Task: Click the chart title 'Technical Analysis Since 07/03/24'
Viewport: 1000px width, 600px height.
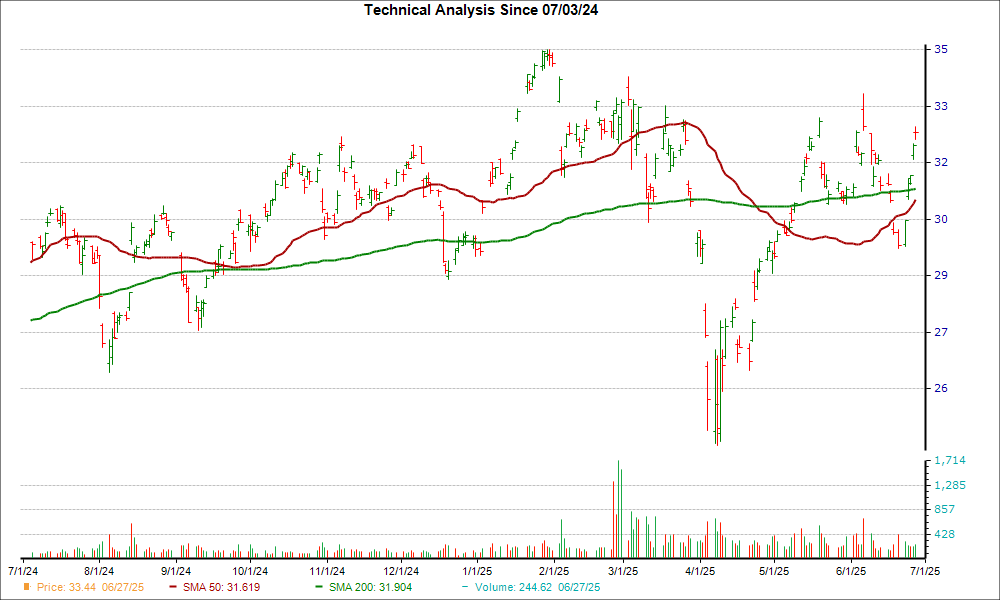Action: (x=481, y=10)
